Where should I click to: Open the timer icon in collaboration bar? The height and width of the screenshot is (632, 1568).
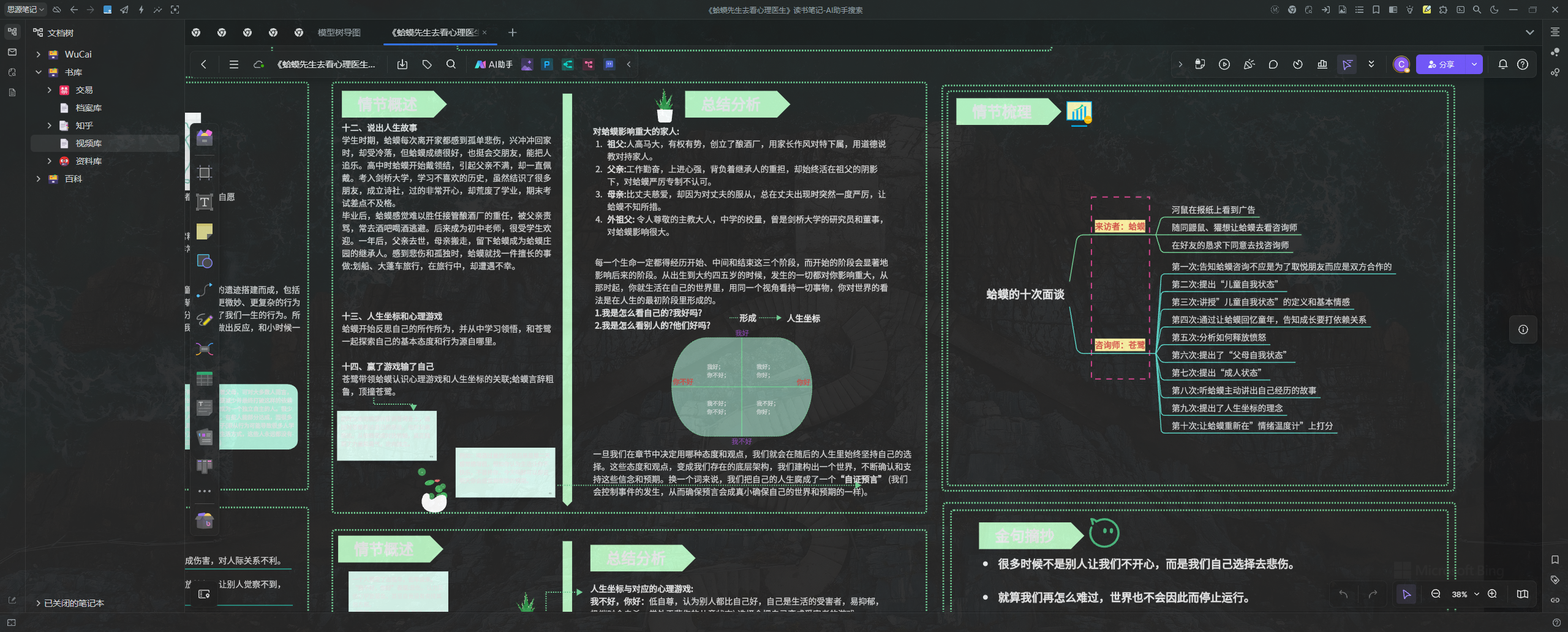coord(1298,64)
